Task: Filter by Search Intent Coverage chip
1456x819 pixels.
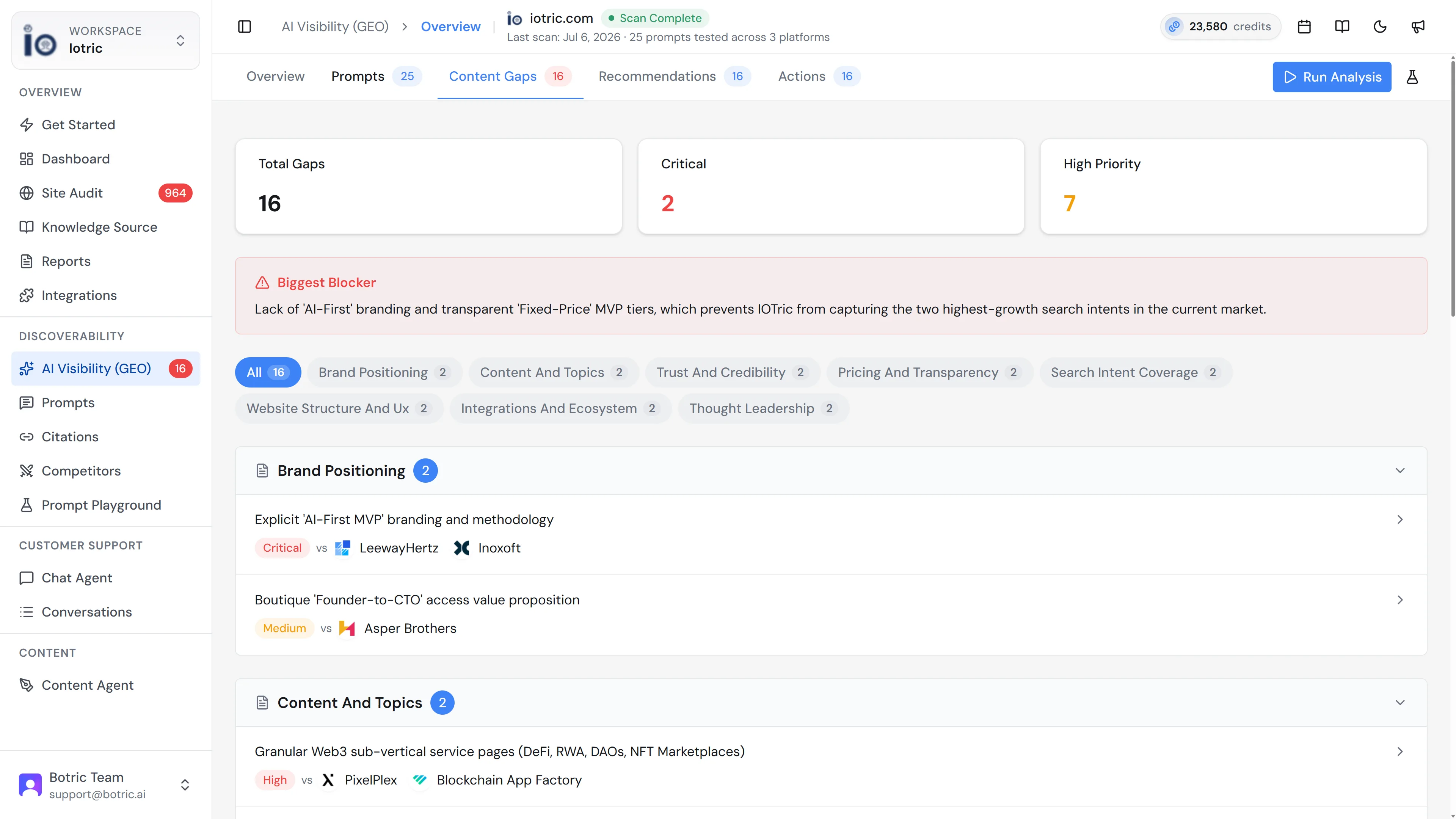Action: click(1136, 372)
